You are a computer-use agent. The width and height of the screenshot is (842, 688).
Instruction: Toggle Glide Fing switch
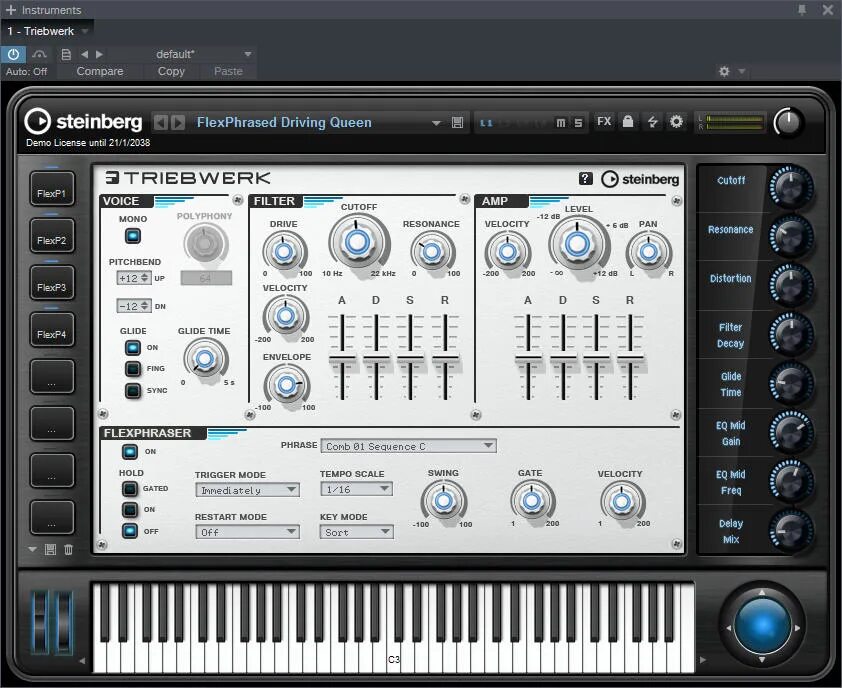coord(133,368)
